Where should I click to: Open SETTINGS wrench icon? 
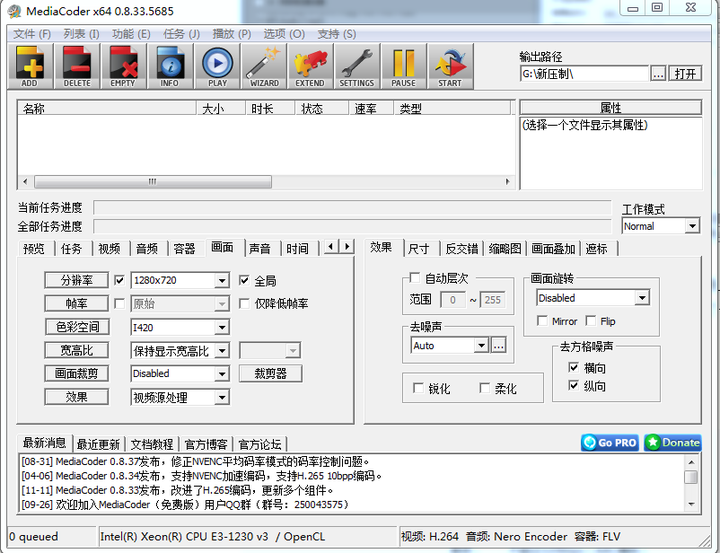[357, 66]
